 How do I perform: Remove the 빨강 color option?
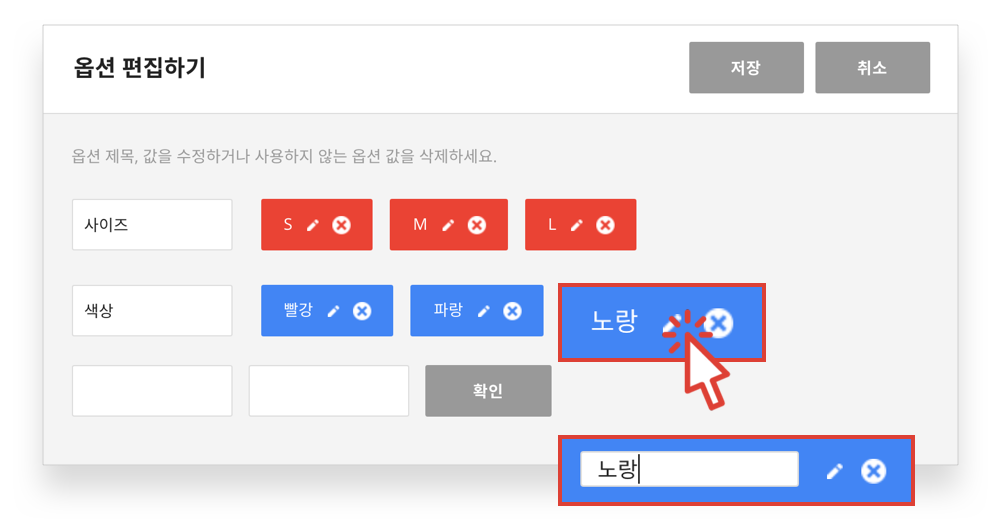(x=362, y=311)
